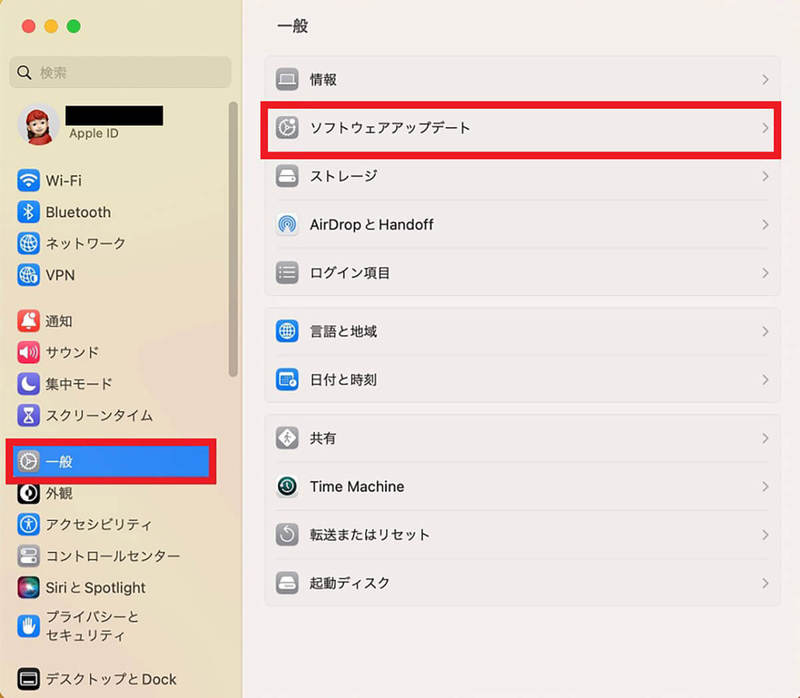Click the 一般 gear icon in sidebar
800x698 pixels.
tap(29, 462)
